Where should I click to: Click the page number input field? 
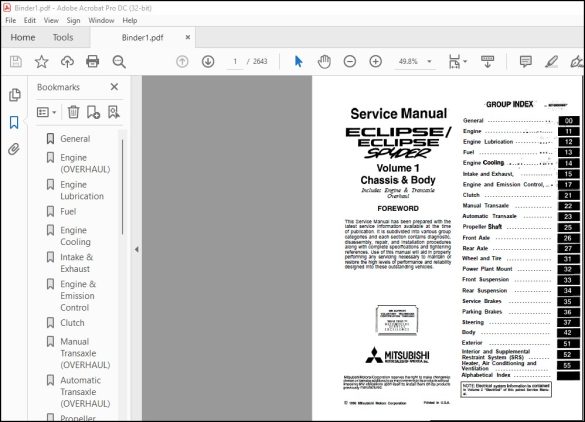coord(235,62)
